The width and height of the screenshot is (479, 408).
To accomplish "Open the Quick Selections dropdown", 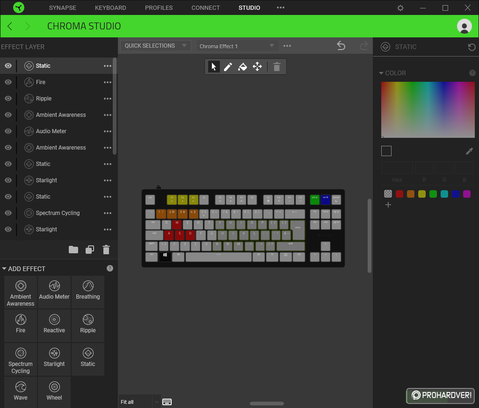I will point(155,46).
